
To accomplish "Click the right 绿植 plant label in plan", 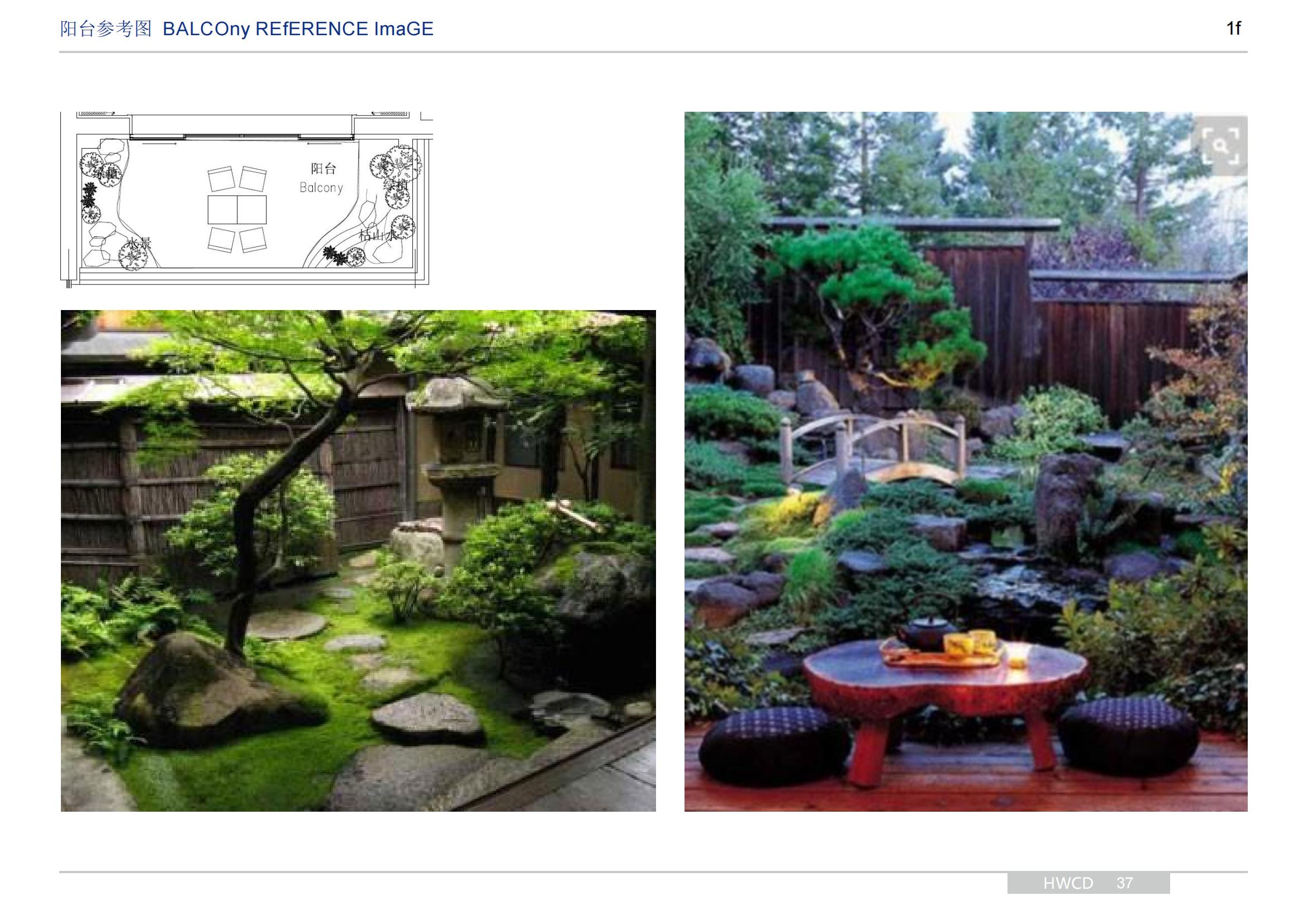I will tap(396, 185).
